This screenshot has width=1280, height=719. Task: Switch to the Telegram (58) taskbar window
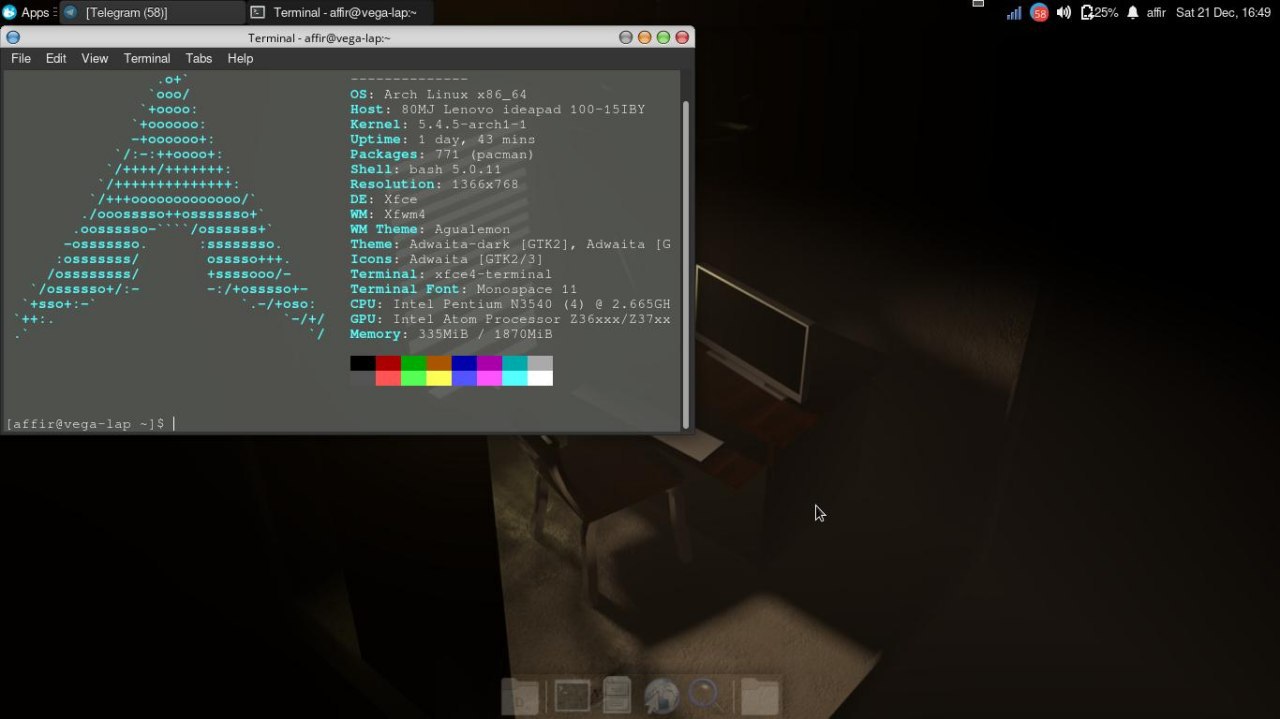click(x=152, y=12)
